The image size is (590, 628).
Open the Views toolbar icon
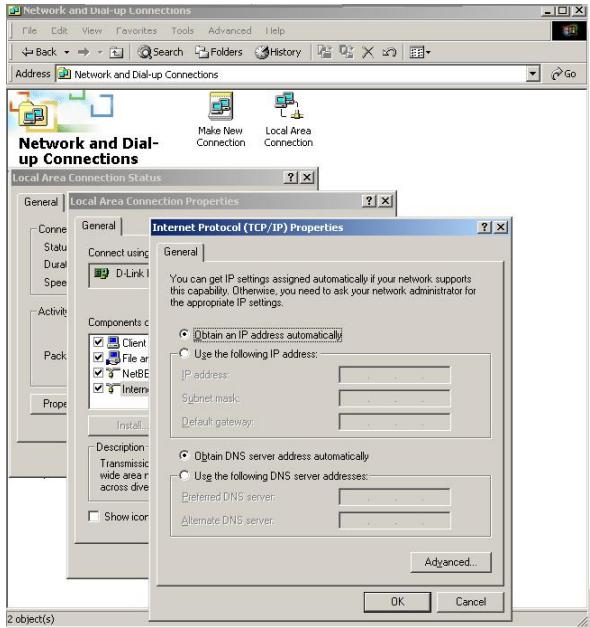tap(420, 52)
